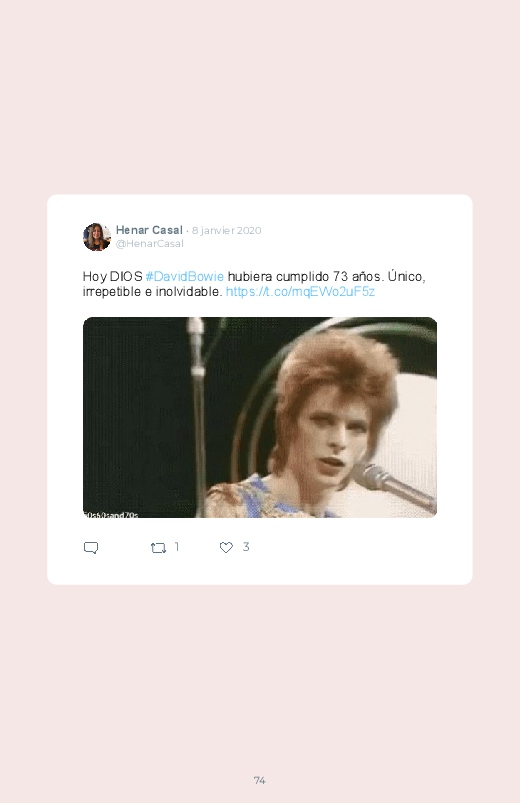Click the 50s60sand70s watermark on the GIF

pos(111,514)
